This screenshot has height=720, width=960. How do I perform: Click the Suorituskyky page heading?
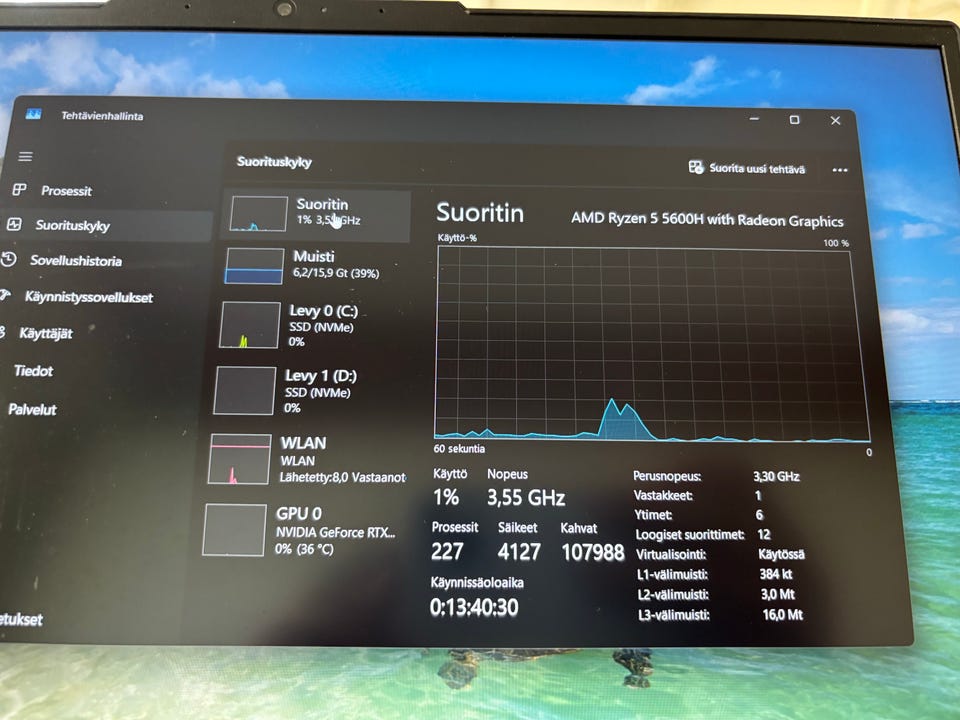point(274,162)
